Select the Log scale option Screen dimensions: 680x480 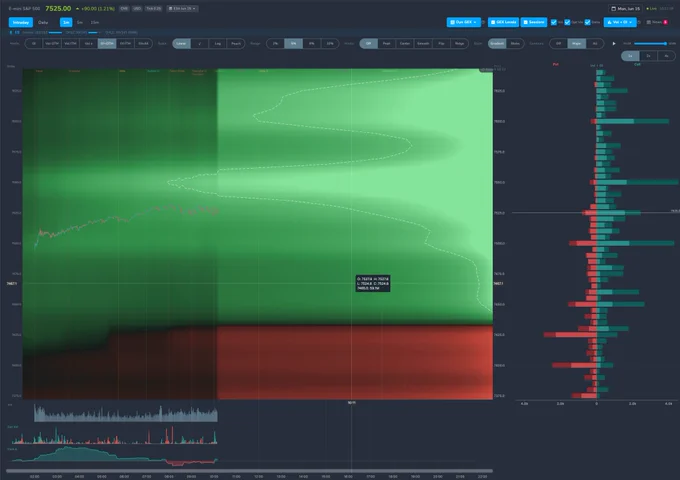click(x=218, y=43)
